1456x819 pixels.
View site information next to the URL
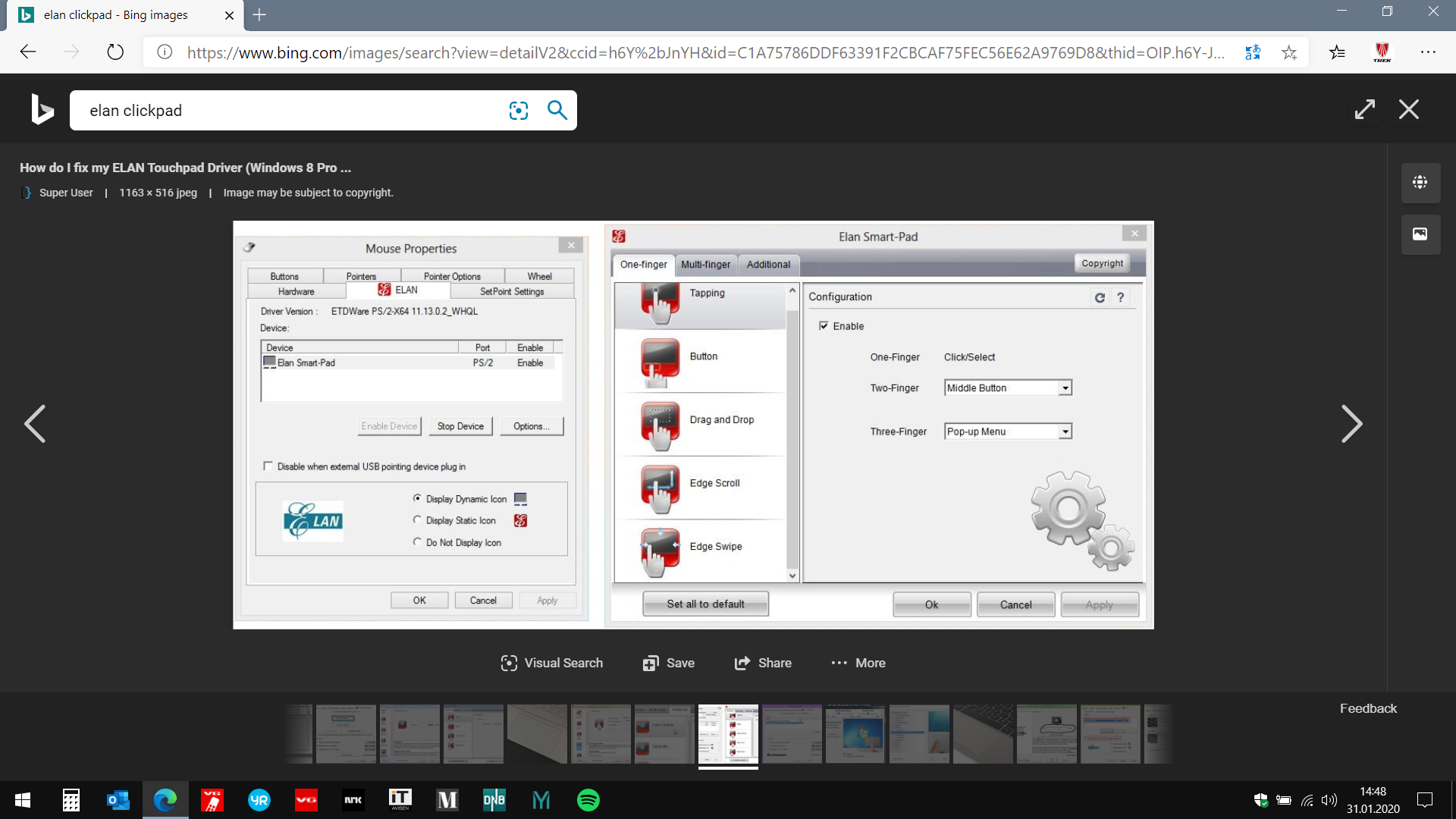point(165,52)
